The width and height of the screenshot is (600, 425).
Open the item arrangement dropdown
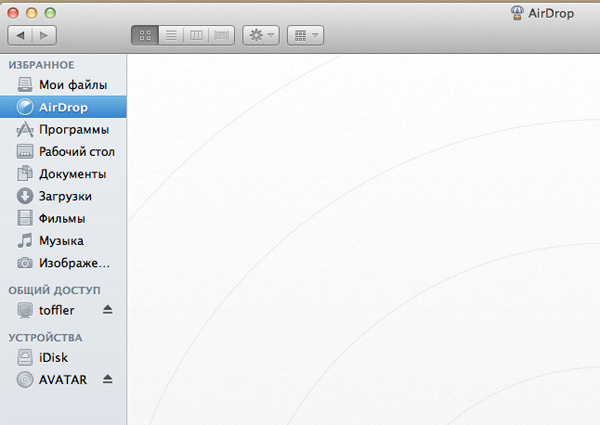(304, 35)
